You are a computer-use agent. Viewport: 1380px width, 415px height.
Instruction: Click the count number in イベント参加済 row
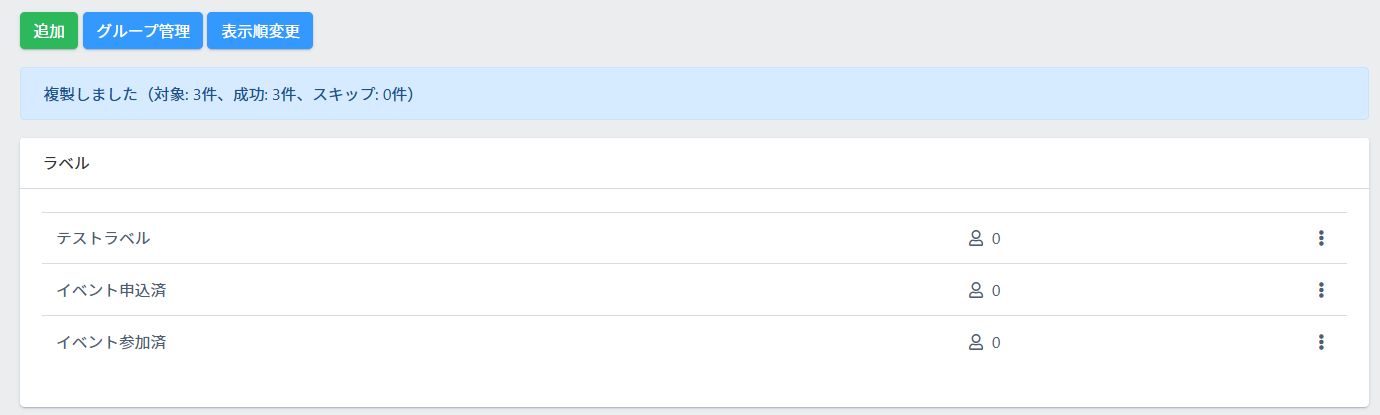[996, 343]
